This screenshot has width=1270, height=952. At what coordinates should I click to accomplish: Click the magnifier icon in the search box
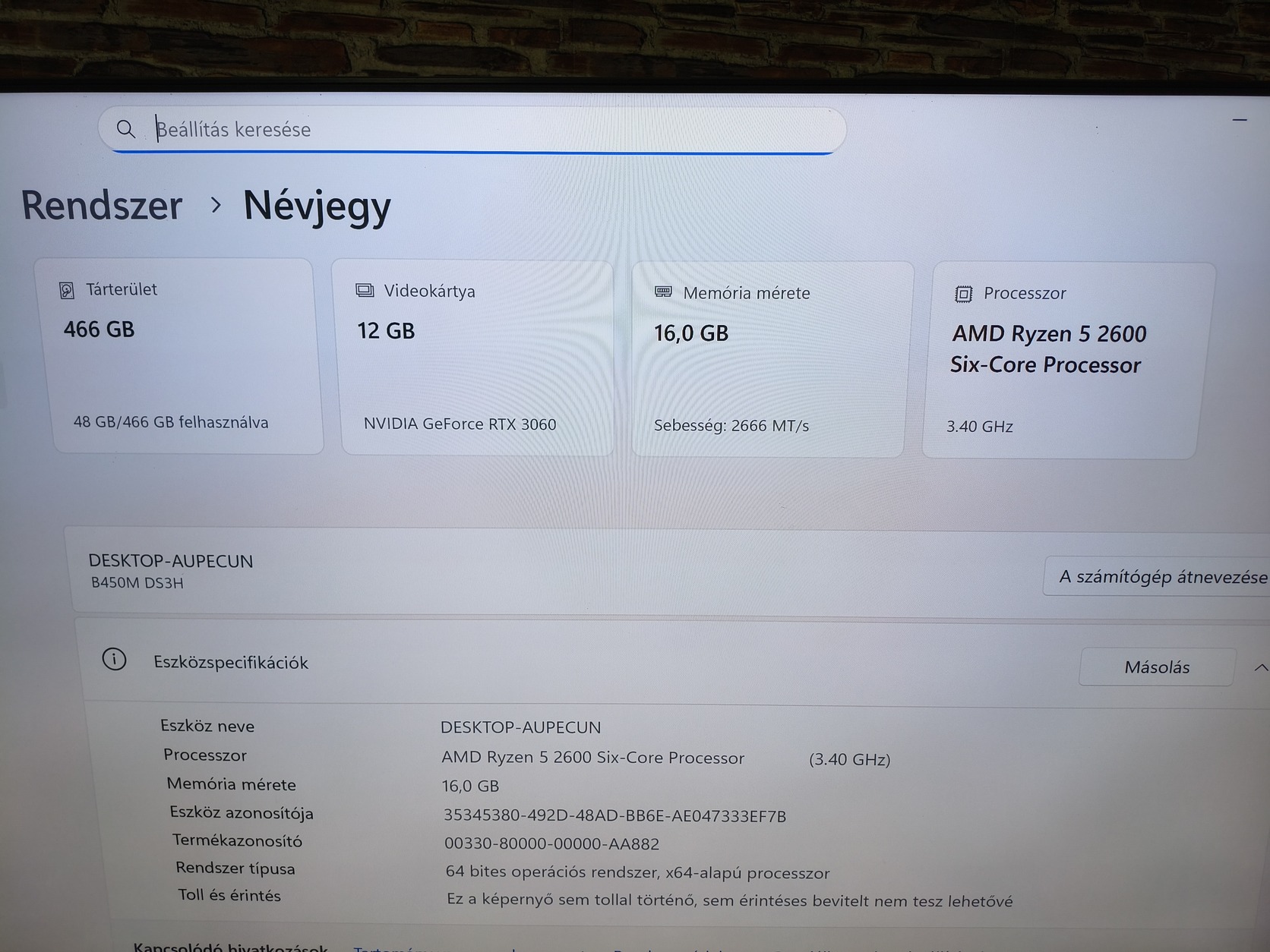(126, 129)
